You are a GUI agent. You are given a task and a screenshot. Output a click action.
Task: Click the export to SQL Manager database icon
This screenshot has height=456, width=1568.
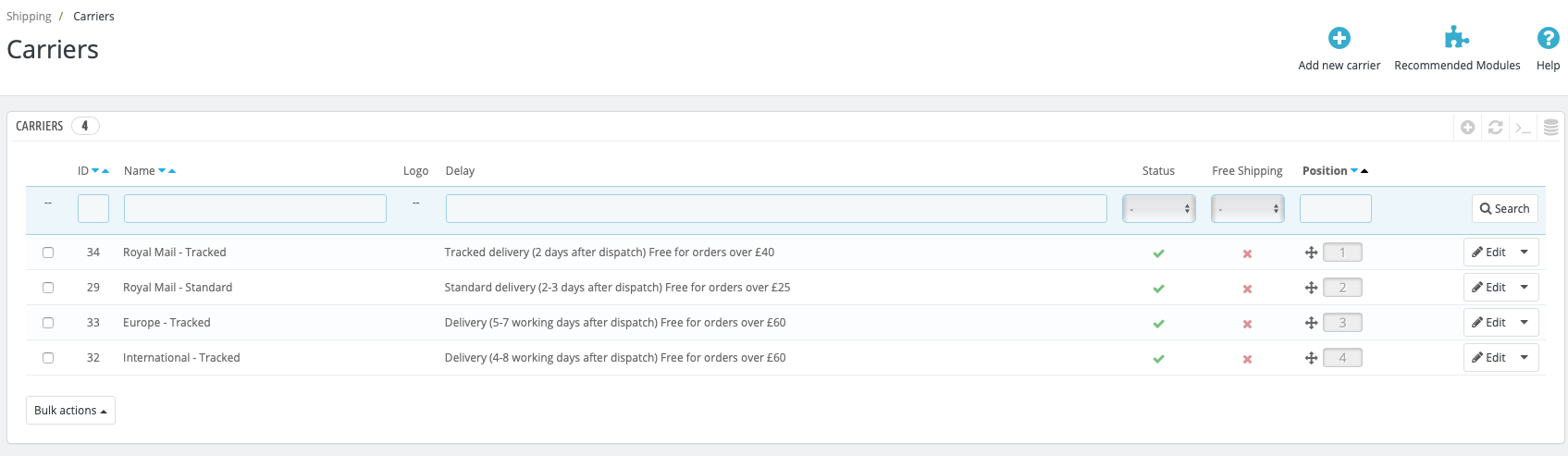1551,128
